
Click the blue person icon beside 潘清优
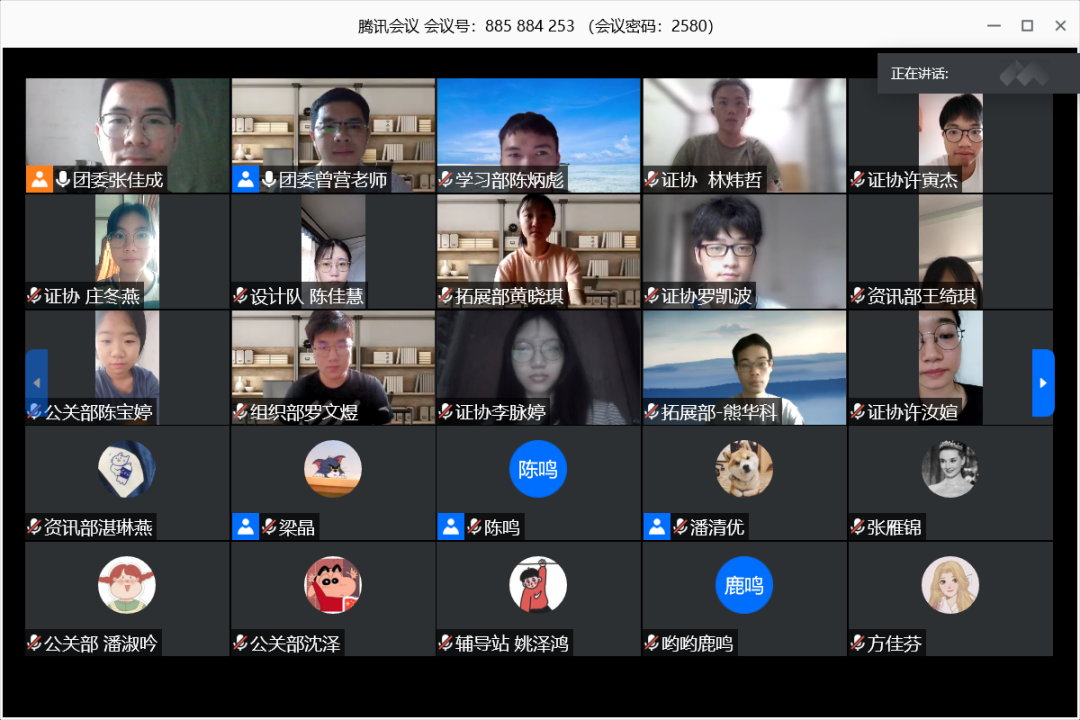tap(657, 527)
